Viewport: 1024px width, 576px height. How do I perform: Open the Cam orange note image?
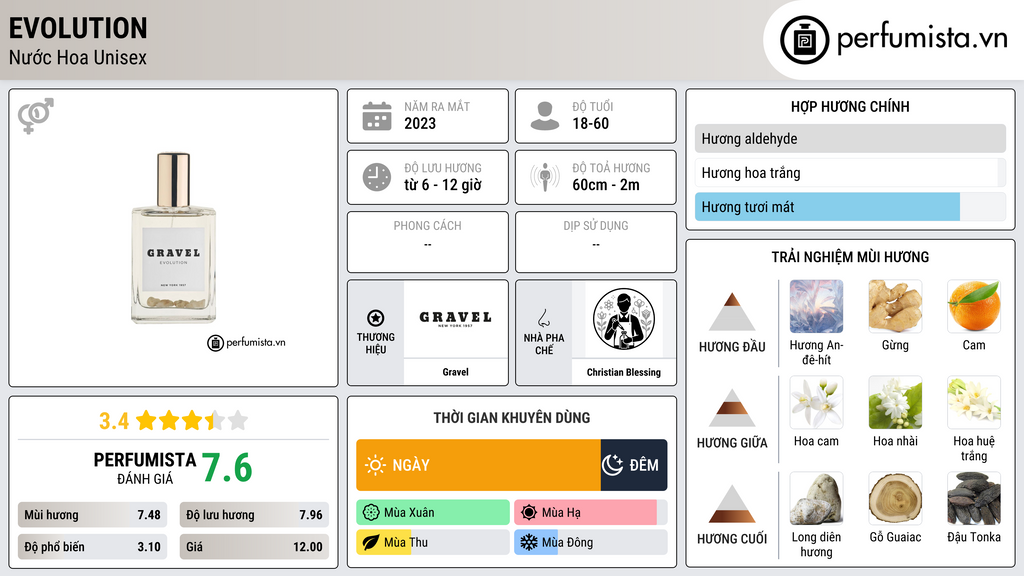(x=974, y=306)
